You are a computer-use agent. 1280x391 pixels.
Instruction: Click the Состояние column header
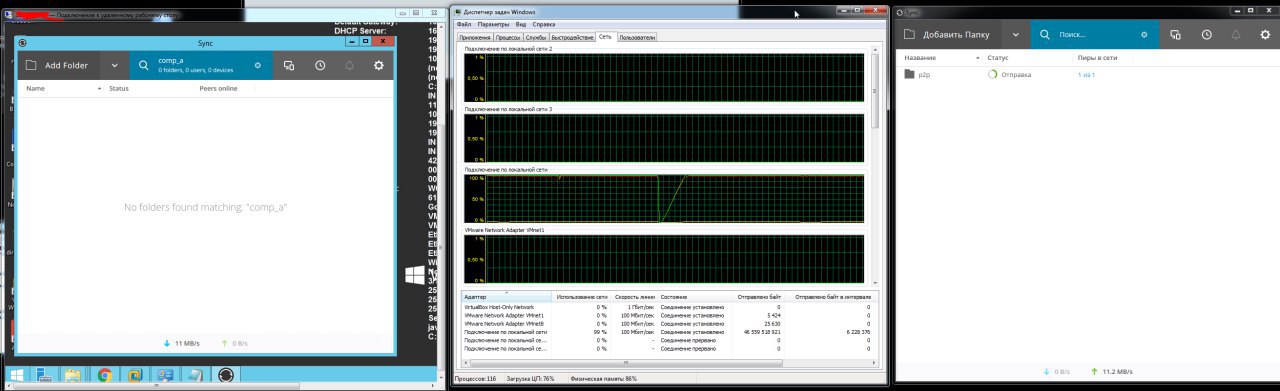coord(694,297)
